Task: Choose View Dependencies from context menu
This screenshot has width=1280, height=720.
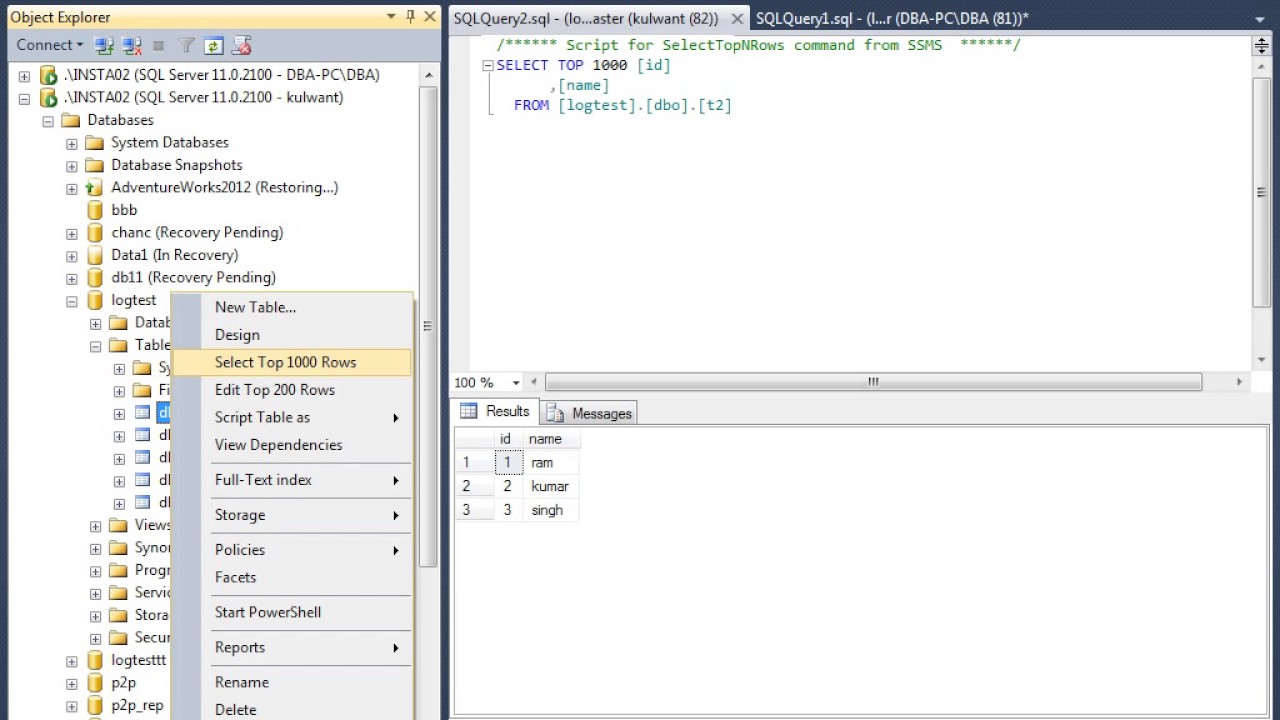Action: pyautogui.click(x=292, y=445)
